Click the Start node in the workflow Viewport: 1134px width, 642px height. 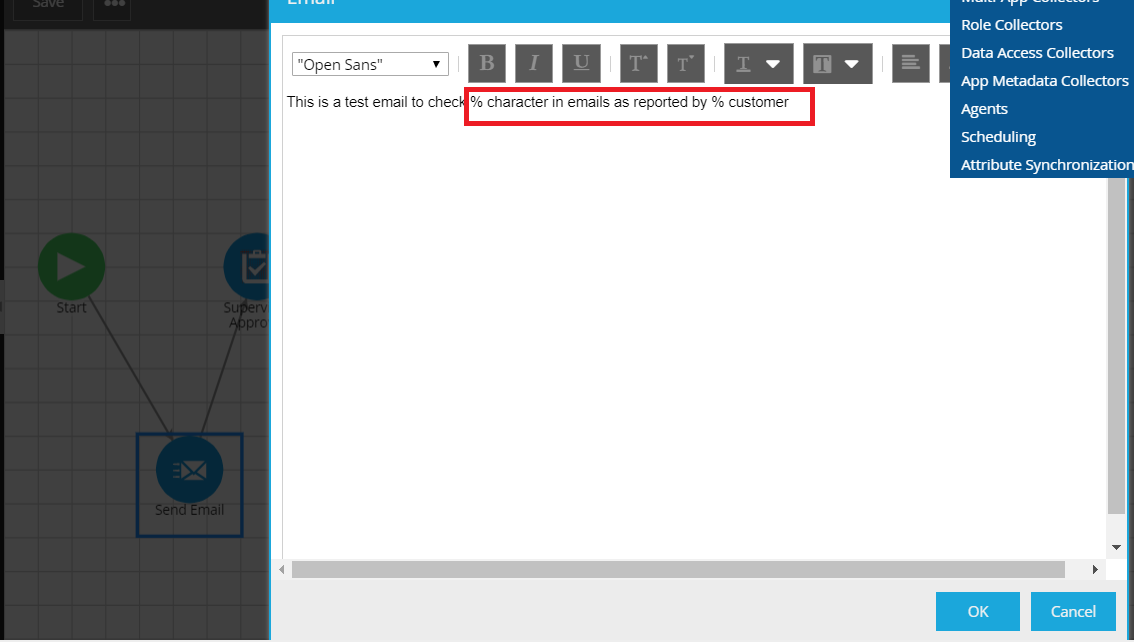[71, 266]
